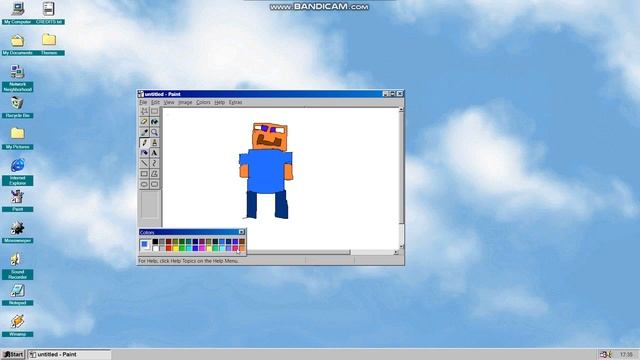
Task: Choose the straight Line tool
Action: [x=144, y=163]
